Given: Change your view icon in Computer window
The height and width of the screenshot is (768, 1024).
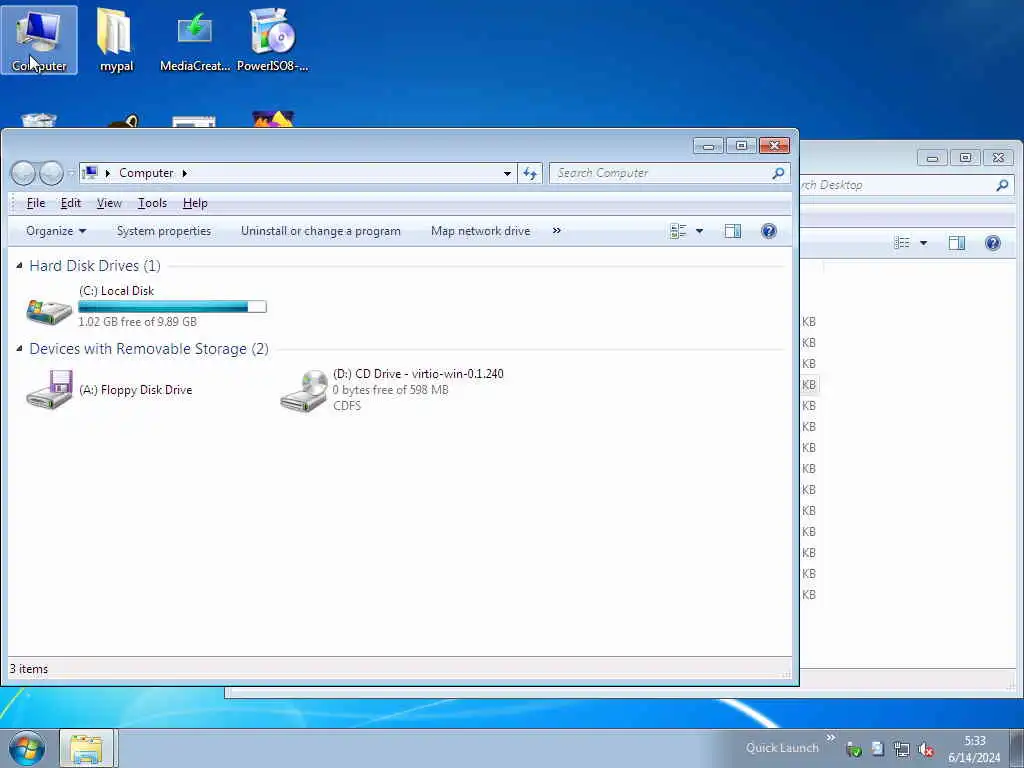Looking at the screenshot, I should [x=678, y=231].
